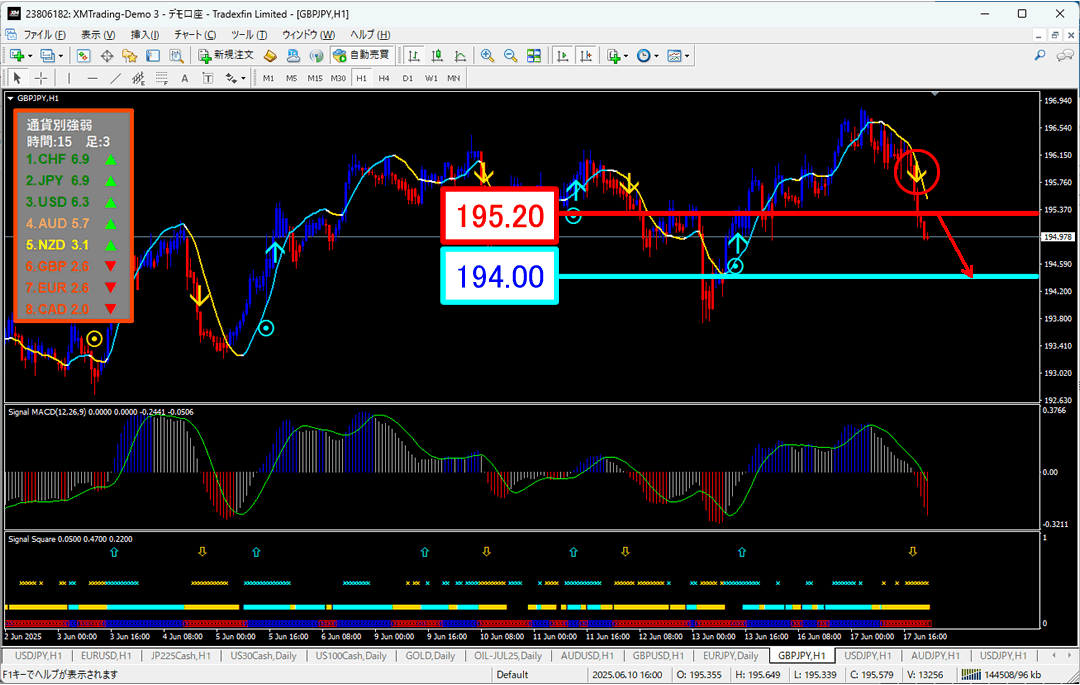1080x685 pixels.
Task: Select the vertical line tool
Action: (x=68, y=78)
